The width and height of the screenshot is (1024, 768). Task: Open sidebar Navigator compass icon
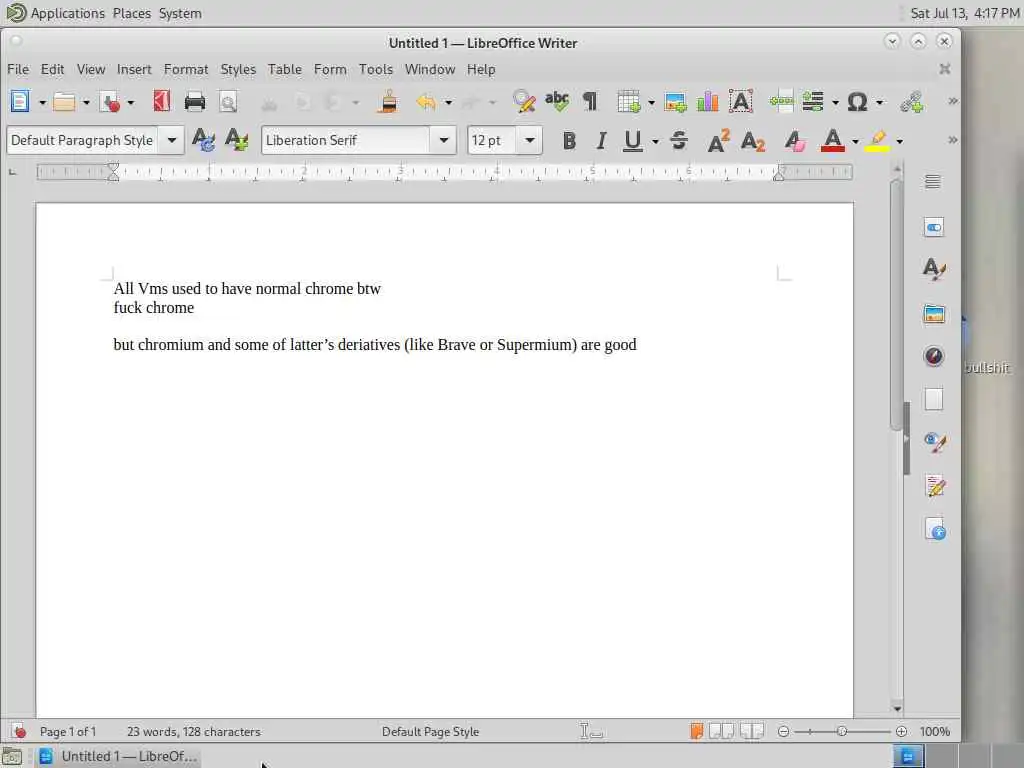pos(934,356)
